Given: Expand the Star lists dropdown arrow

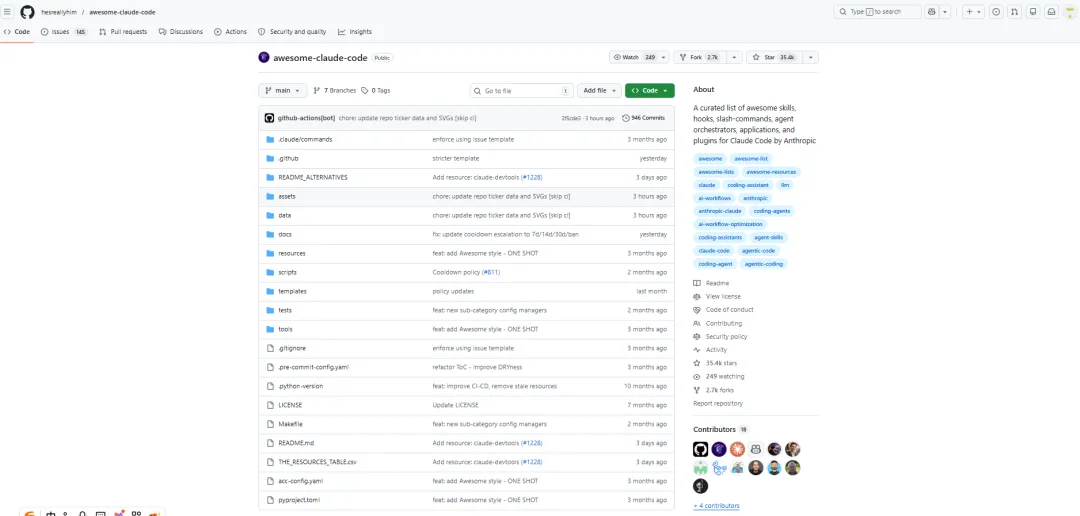Looking at the screenshot, I should (x=811, y=57).
